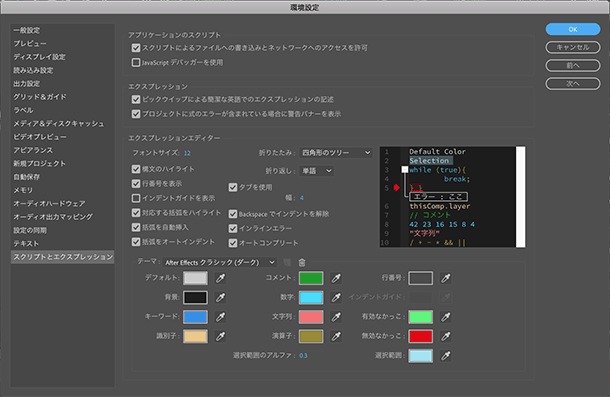
Task: Toggle 構文のハイライト checkbox
Action: (136, 169)
